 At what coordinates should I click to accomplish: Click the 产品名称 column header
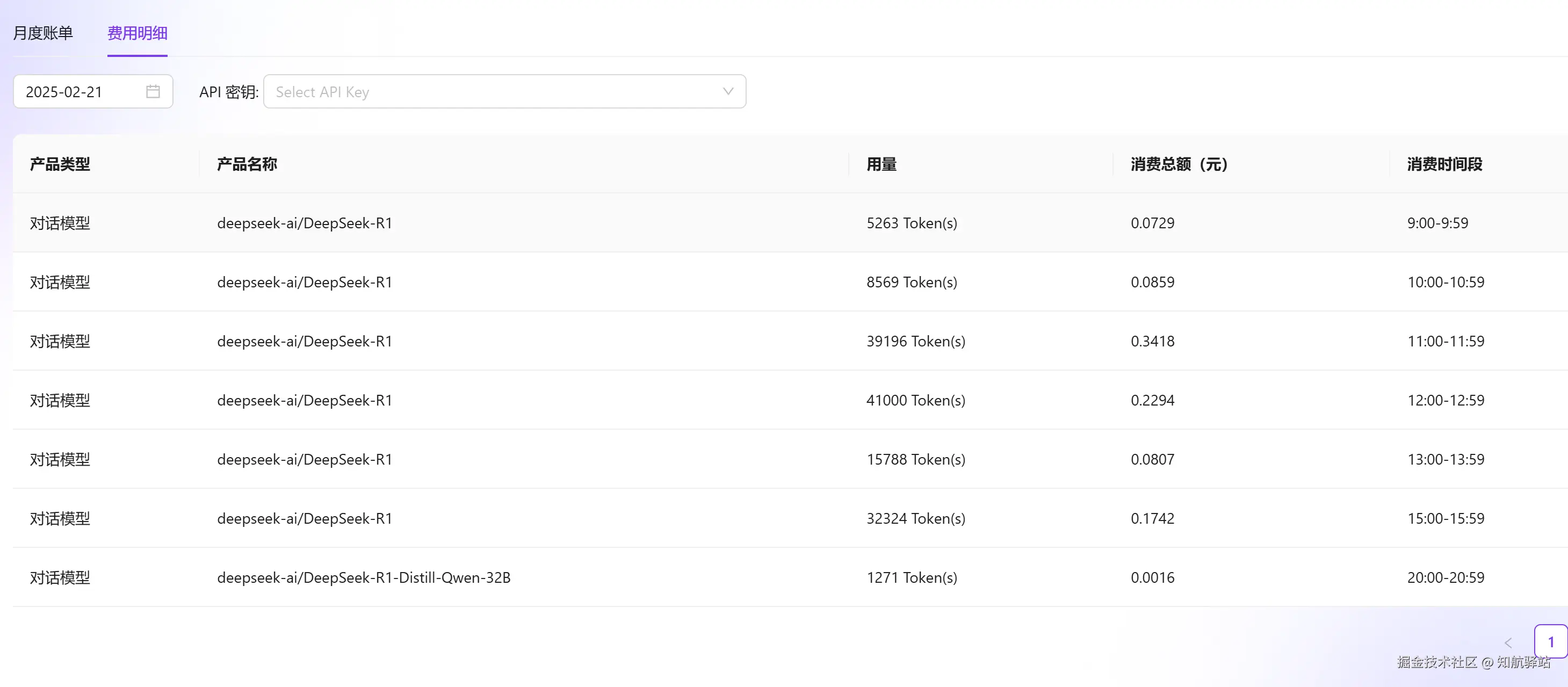tap(247, 164)
